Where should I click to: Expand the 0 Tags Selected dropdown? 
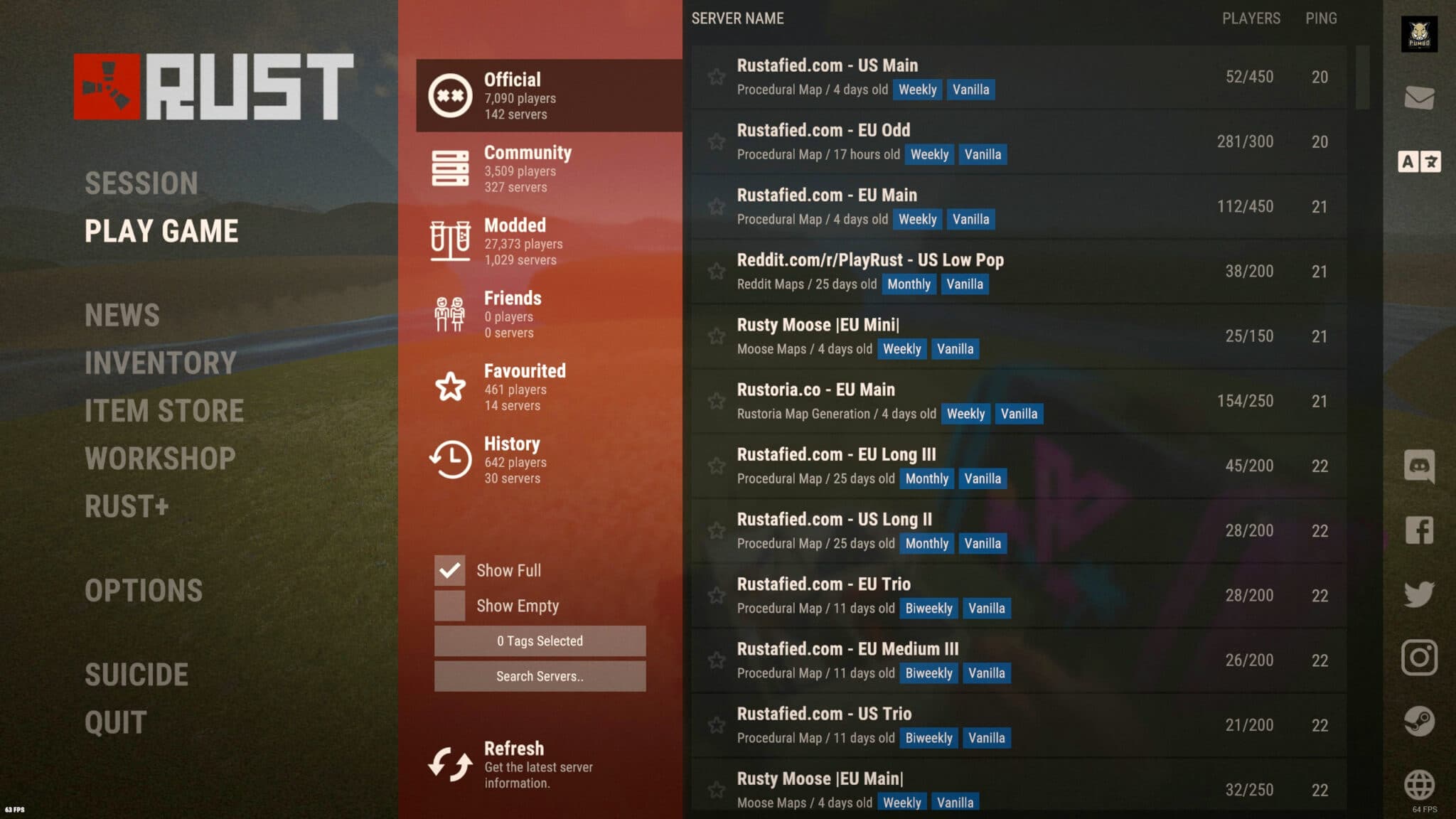tap(540, 640)
